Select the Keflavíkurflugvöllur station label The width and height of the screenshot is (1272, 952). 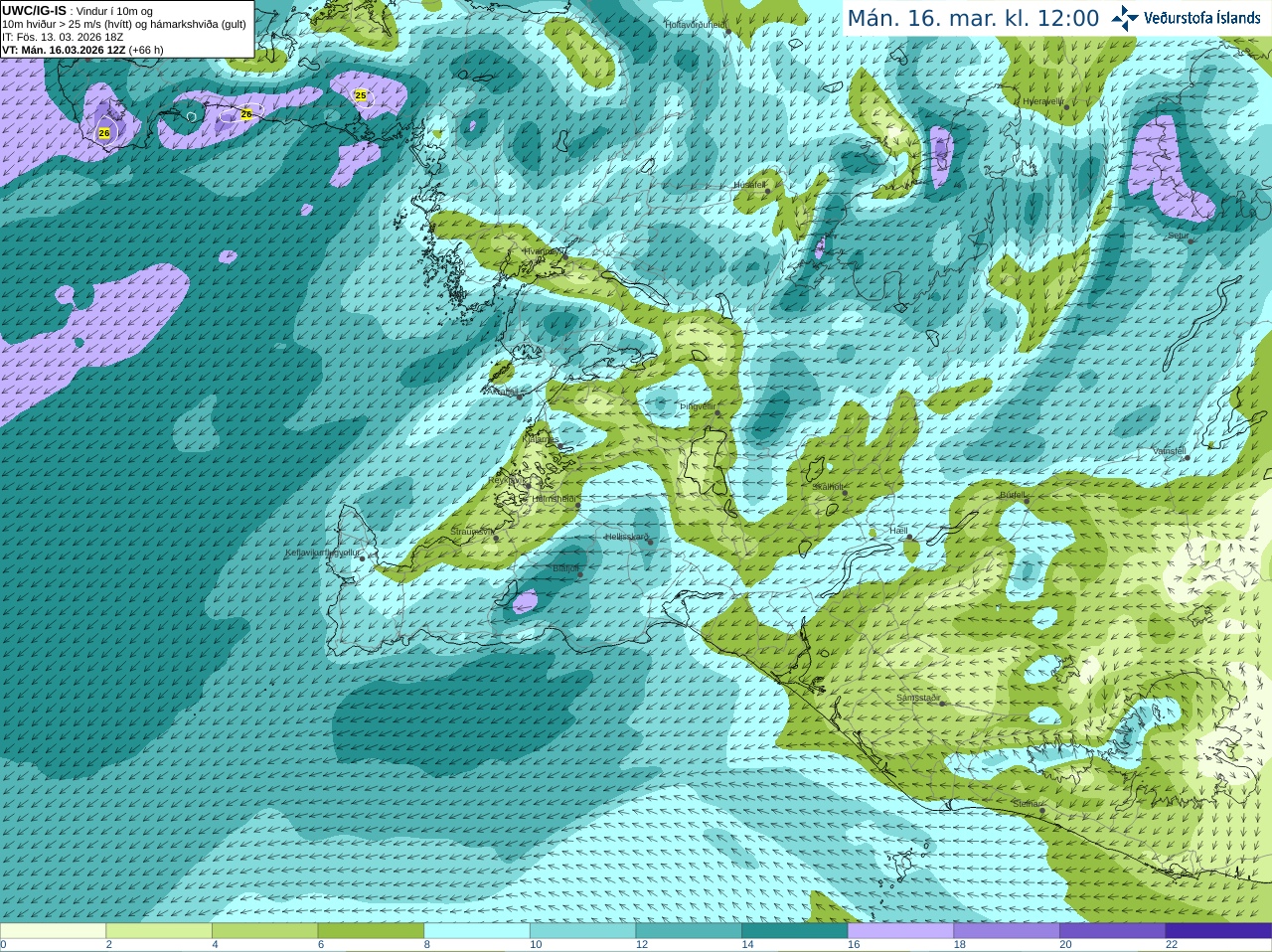pyautogui.click(x=323, y=553)
